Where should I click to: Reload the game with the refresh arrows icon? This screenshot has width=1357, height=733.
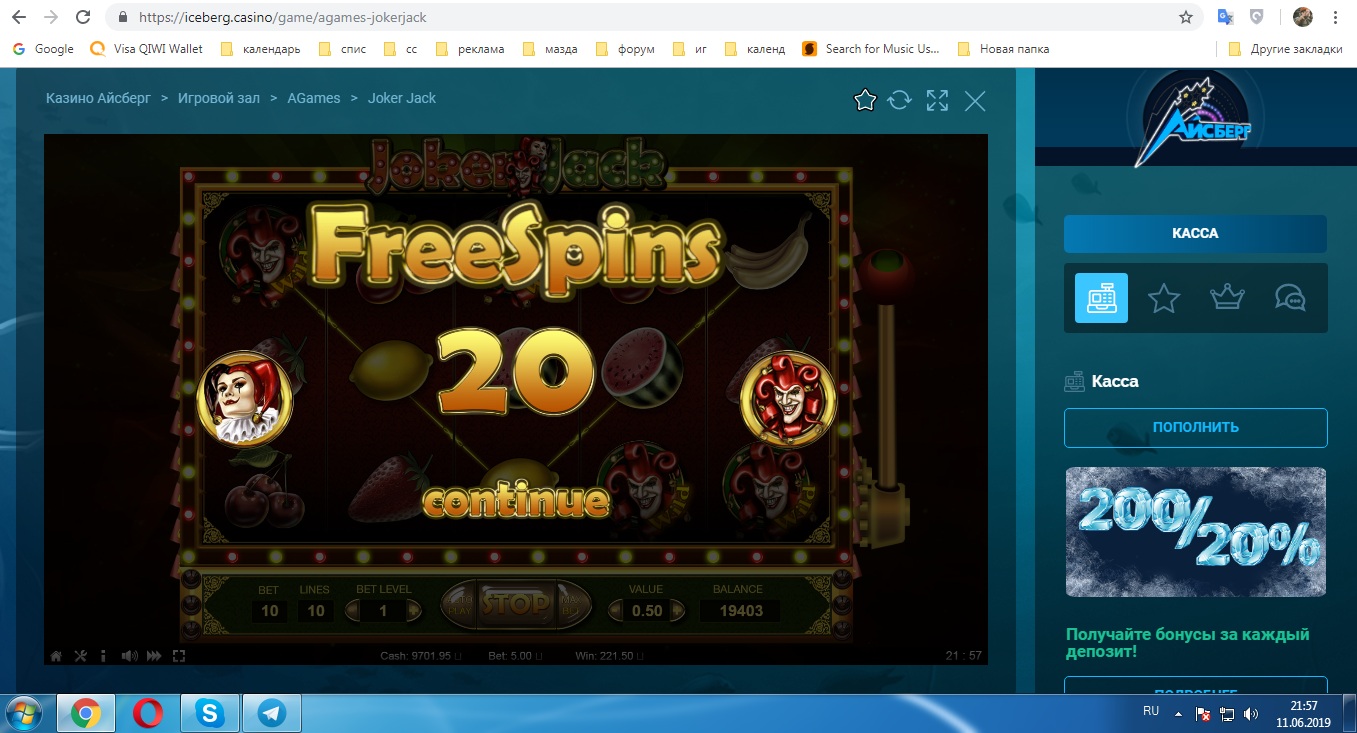pyautogui.click(x=900, y=100)
